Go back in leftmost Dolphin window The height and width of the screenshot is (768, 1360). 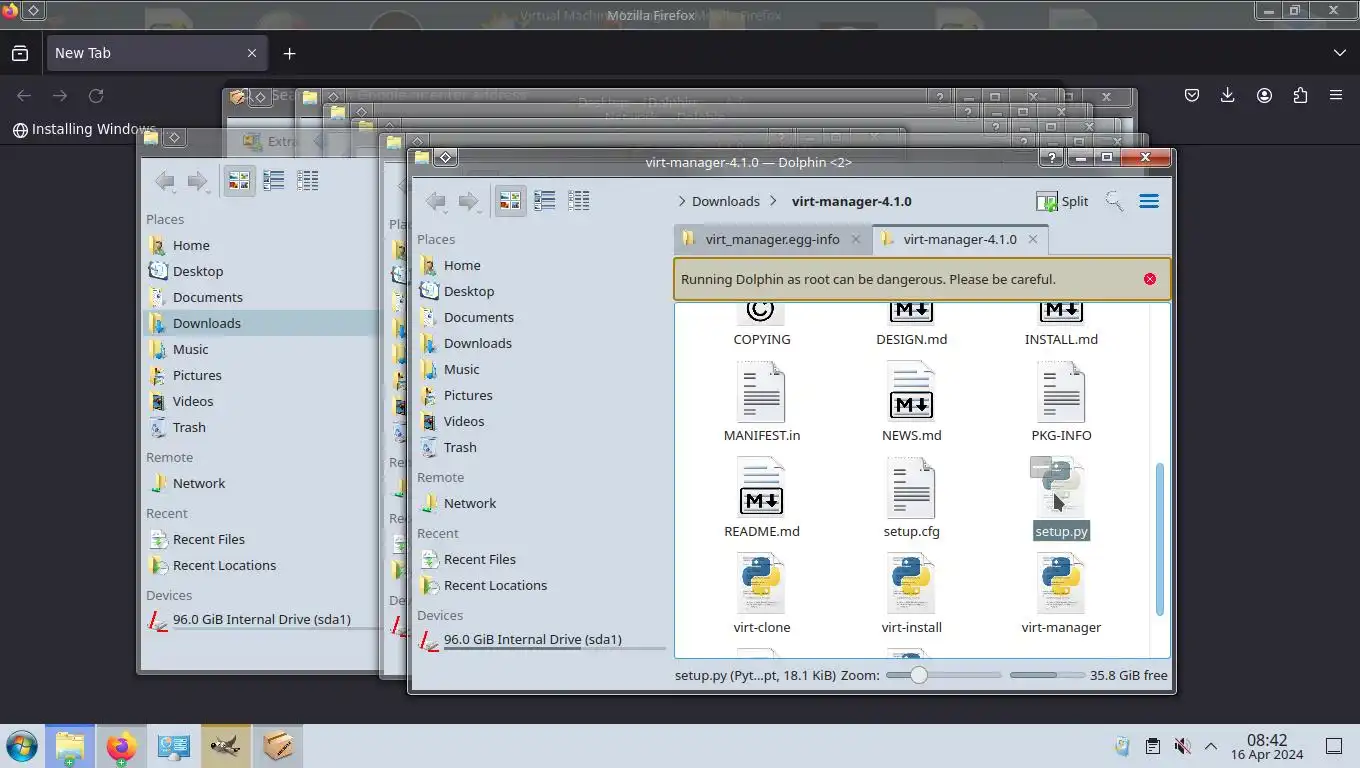pos(165,181)
